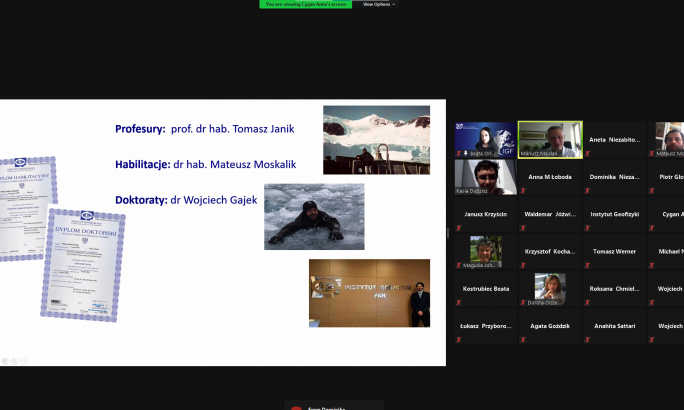Click muted microphone icon on Michael's tile
Screen dimensions: 684x410
[x=652, y=265]
